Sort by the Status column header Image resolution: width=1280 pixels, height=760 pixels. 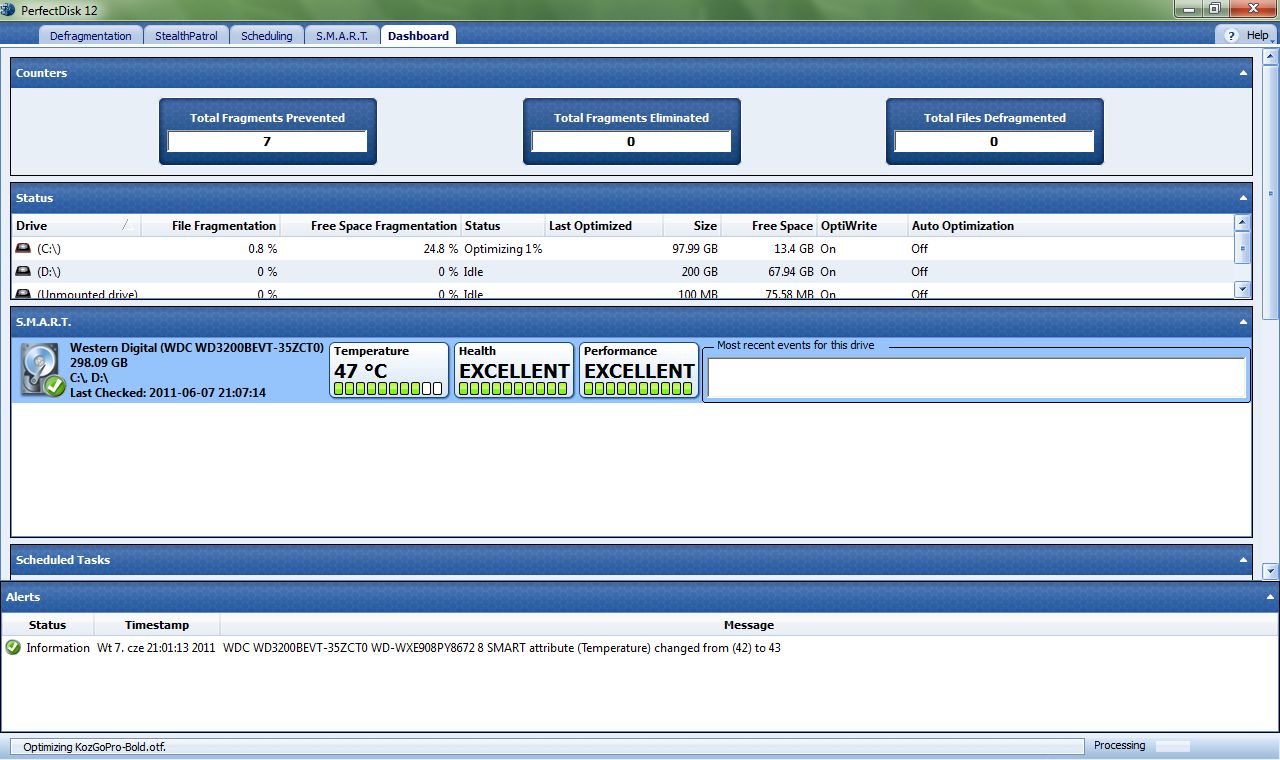(503, 226)
